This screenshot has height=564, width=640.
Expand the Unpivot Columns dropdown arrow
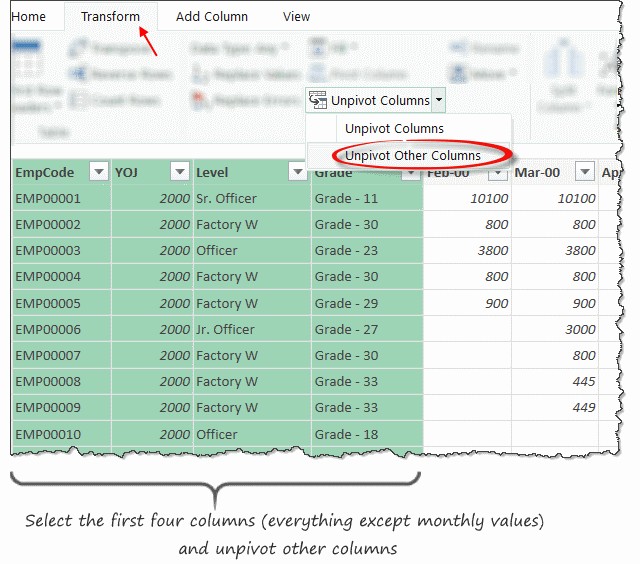pos(439,100)
